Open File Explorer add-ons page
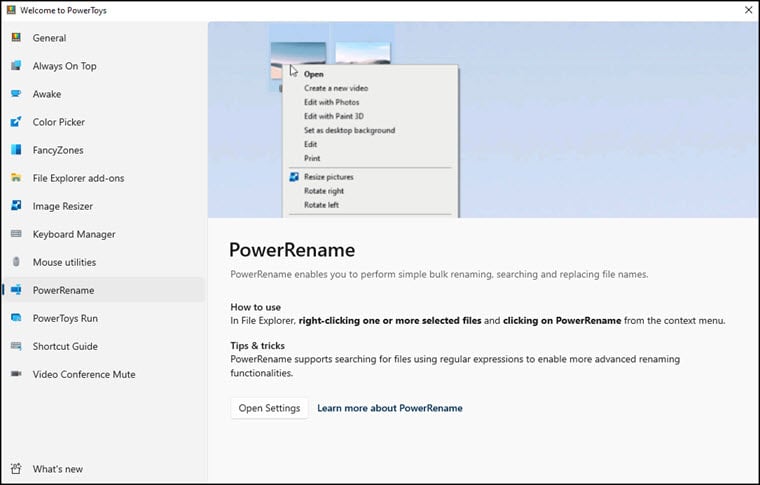This screenshot has width=760, height=485. [x=104, y=178]
